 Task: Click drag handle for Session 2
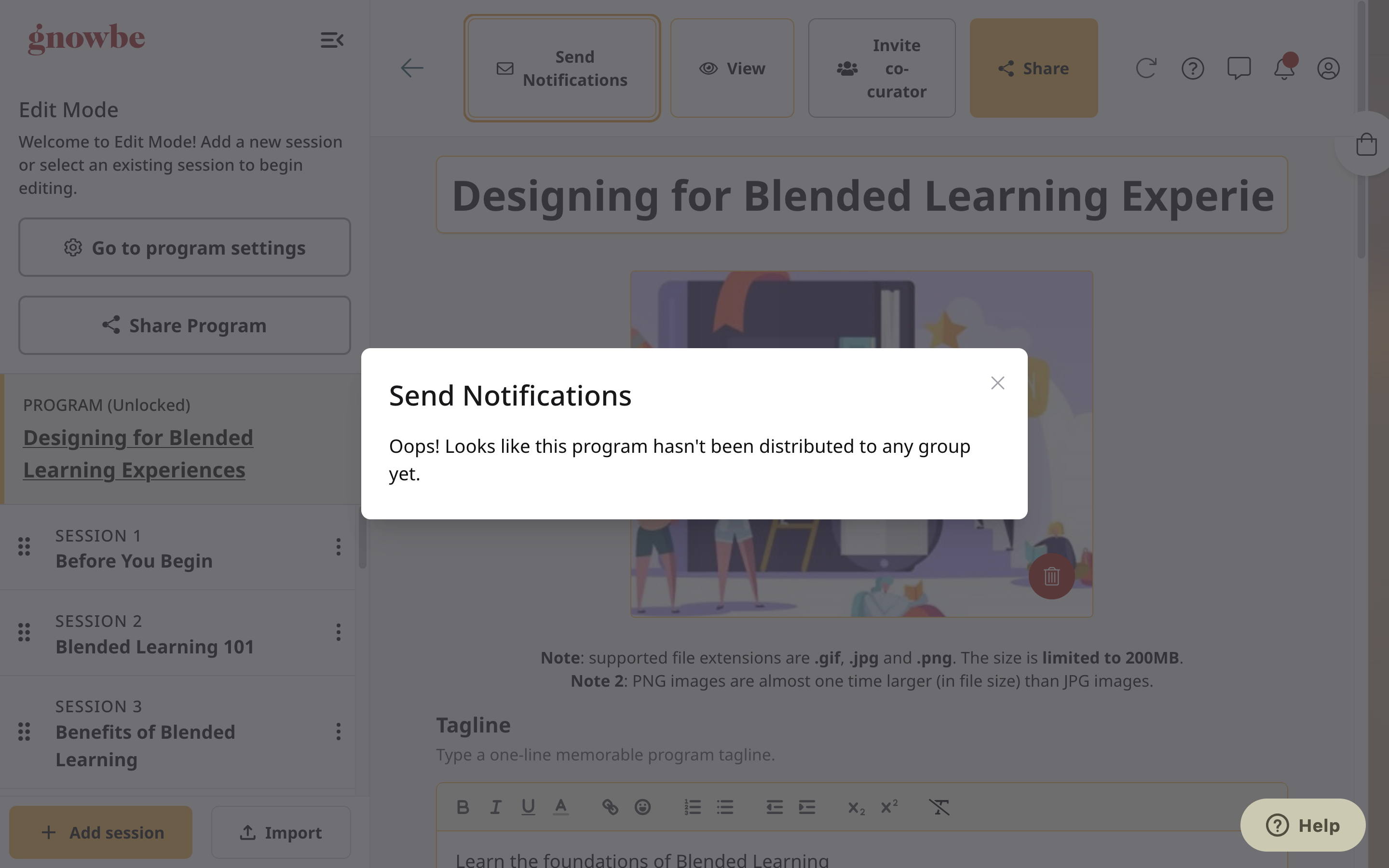[24, 632]
